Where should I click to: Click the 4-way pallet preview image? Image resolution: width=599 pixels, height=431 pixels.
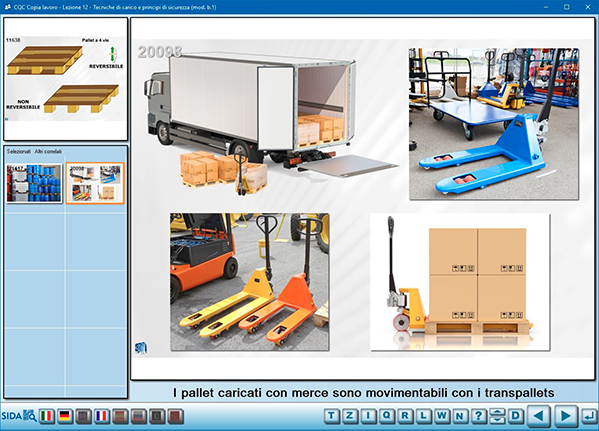pyautogui.click(x=65, y=78)
